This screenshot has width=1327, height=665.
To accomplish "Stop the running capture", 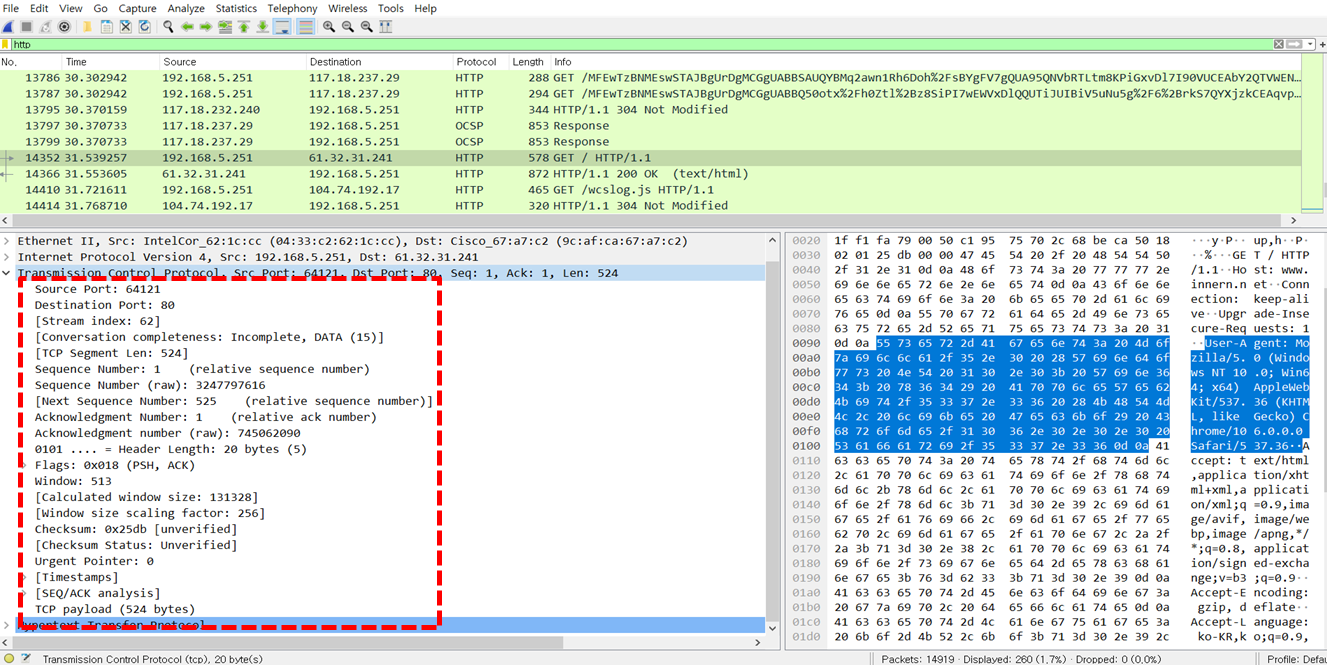I will pyautogui.click(x=26, y=27).
